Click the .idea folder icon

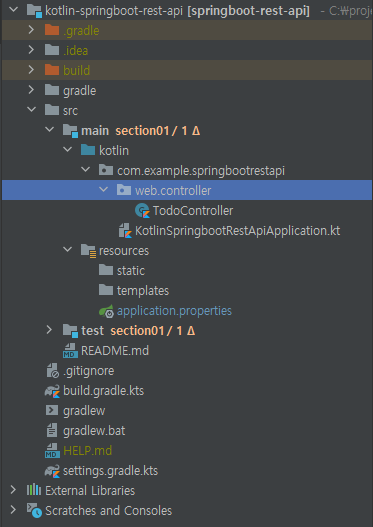(x=52, y=50)
